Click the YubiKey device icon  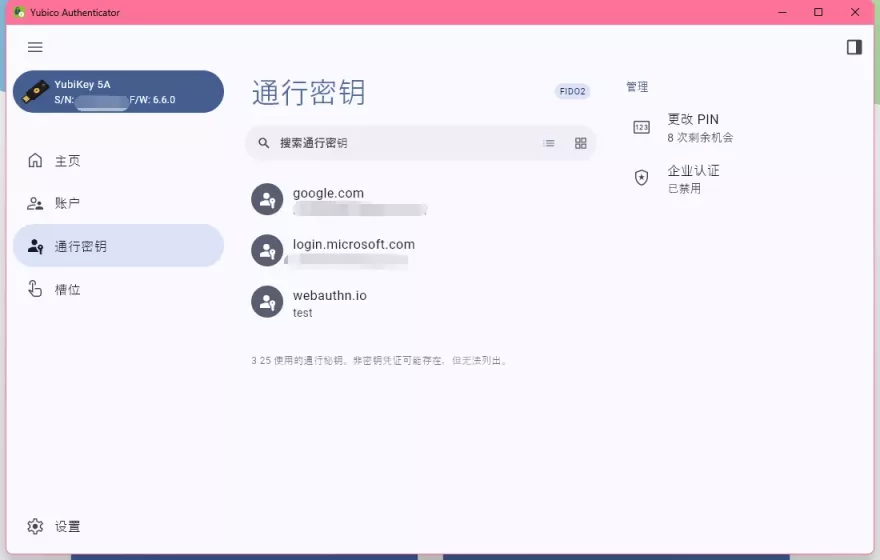37,92
